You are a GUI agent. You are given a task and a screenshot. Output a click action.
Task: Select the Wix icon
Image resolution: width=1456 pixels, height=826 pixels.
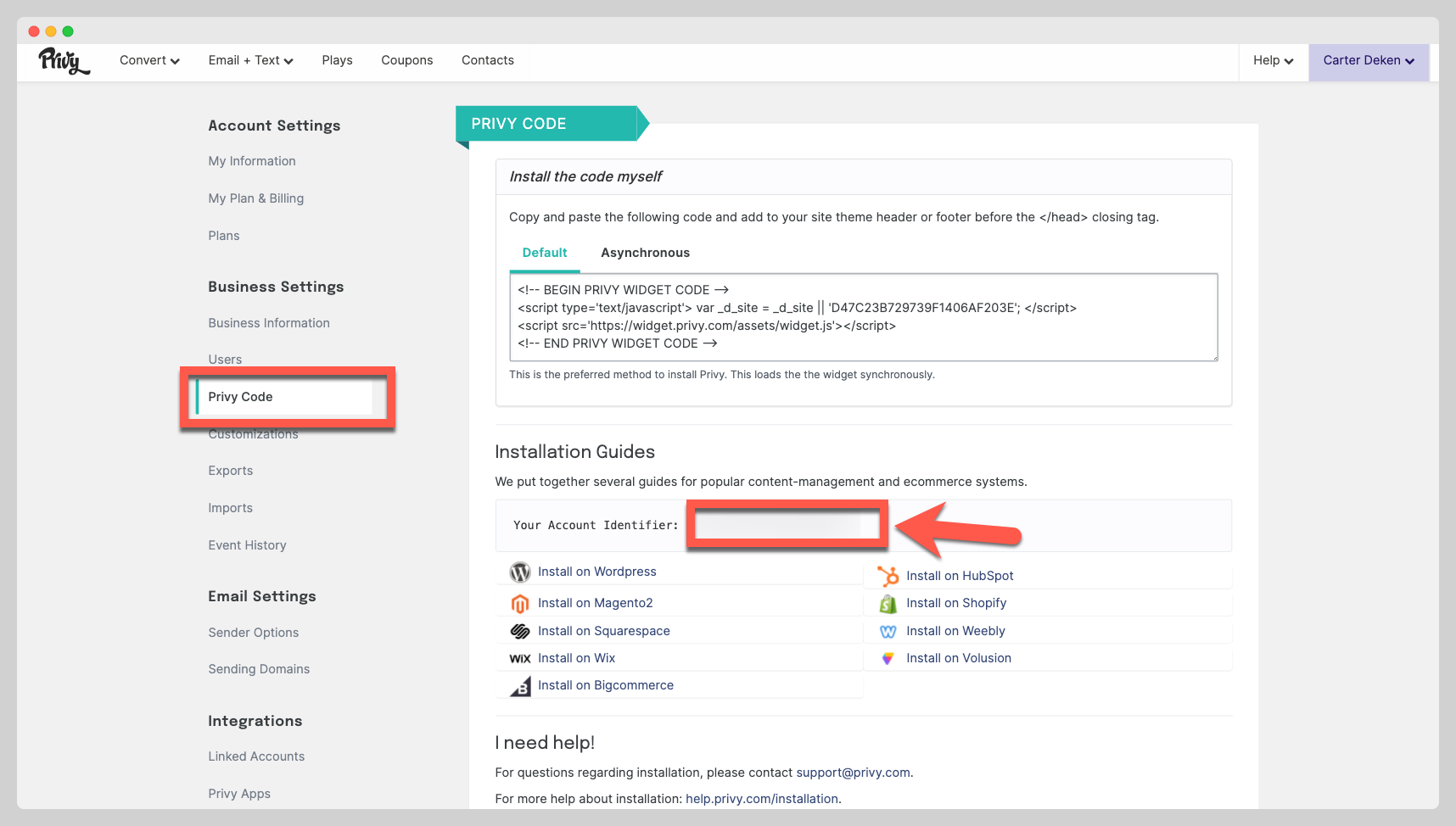point(520,658)
